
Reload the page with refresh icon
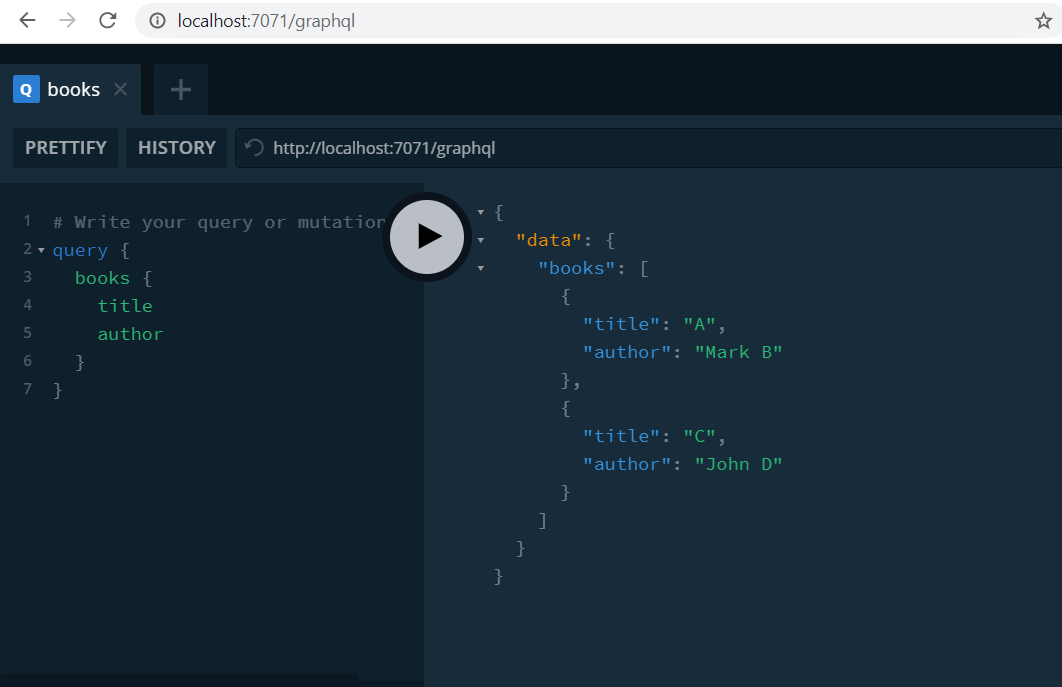point(107,20)
